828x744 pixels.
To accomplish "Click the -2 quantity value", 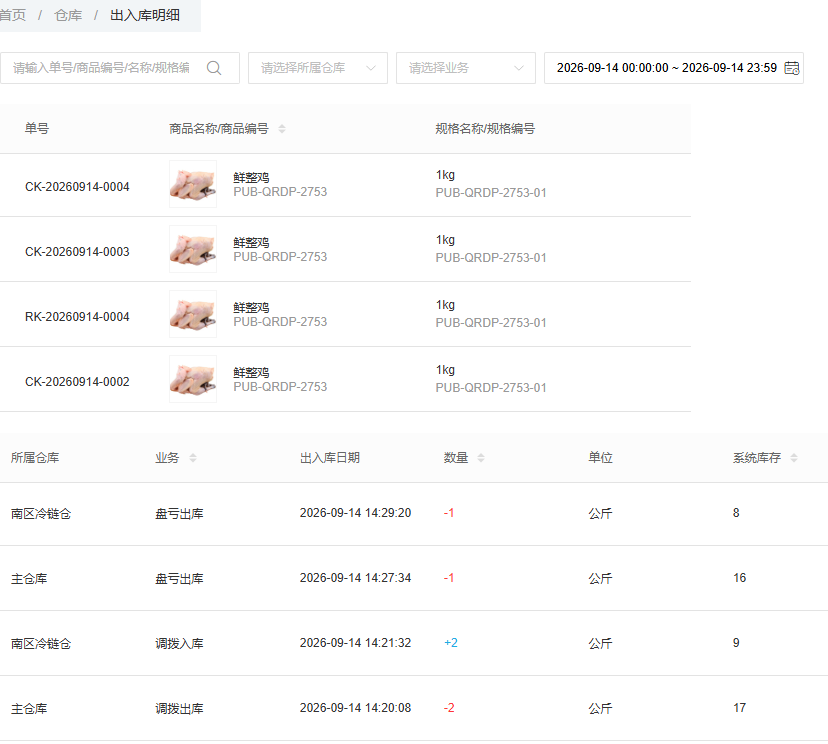I will (x=449, y=708).
